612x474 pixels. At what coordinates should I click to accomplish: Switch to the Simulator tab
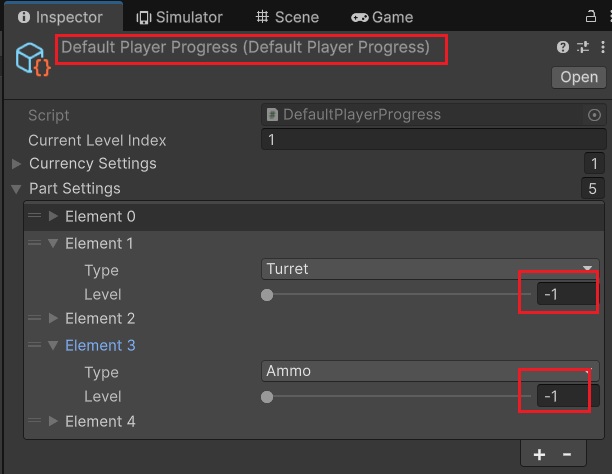(179, 17)
